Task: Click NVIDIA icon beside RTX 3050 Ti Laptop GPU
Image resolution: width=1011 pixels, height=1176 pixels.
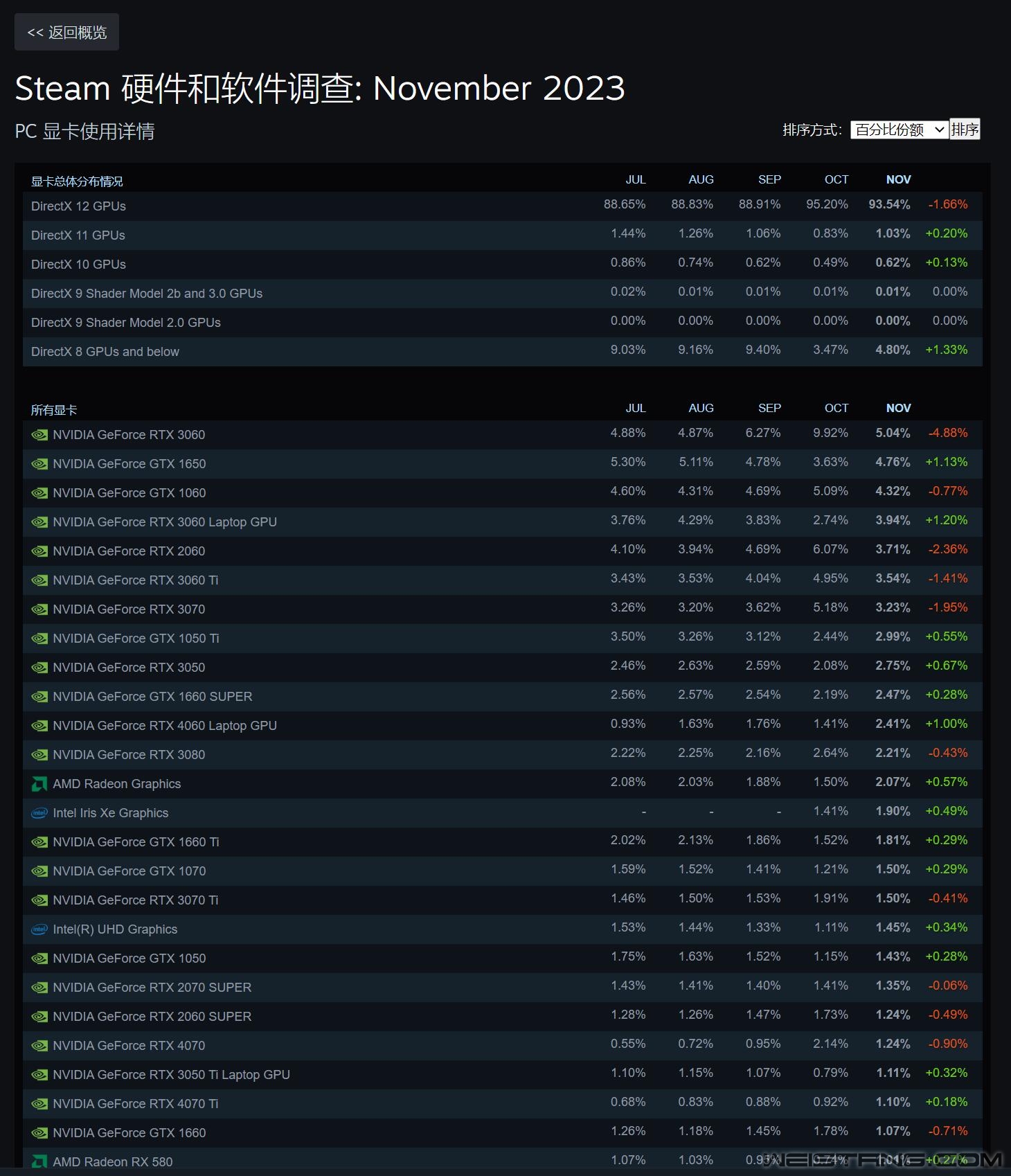Action: point(39,1075)
